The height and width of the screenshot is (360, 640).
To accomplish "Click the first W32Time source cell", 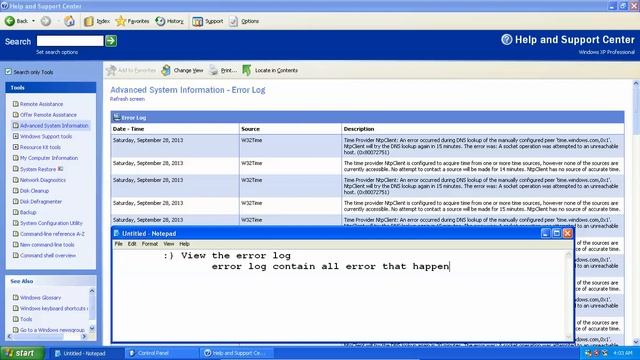I will 291,146.
